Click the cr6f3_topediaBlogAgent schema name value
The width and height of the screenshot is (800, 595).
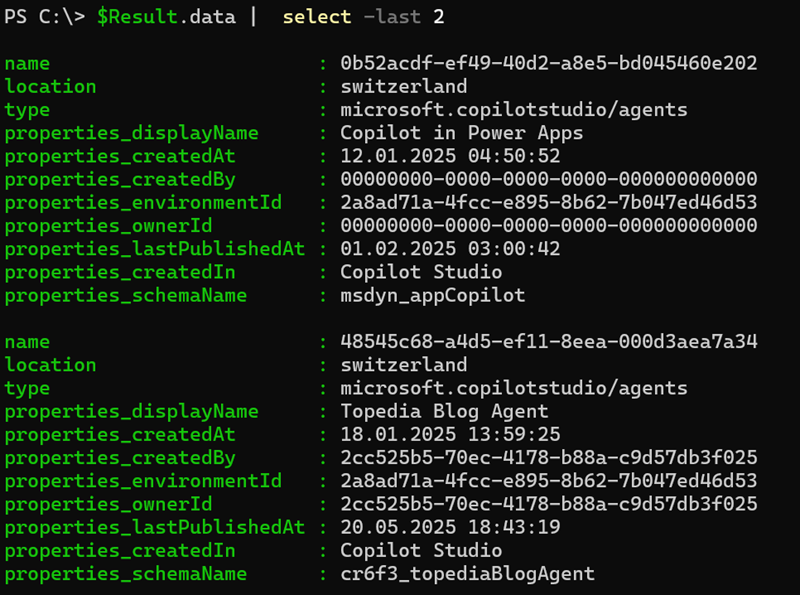[x=467, y=573]
